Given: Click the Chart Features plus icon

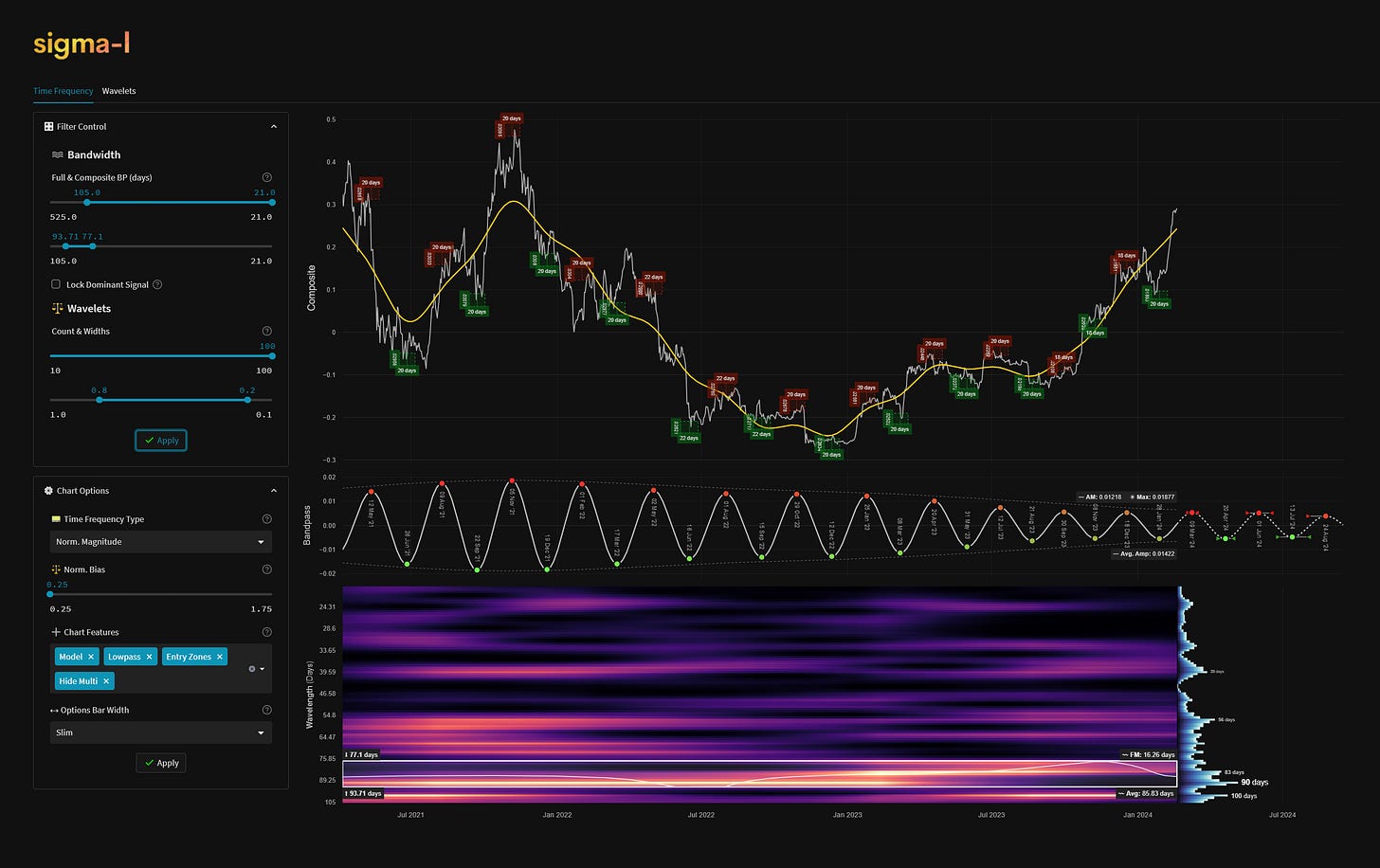Looking at the screenshot, I should pyautogui.click(x=54, y=632).
